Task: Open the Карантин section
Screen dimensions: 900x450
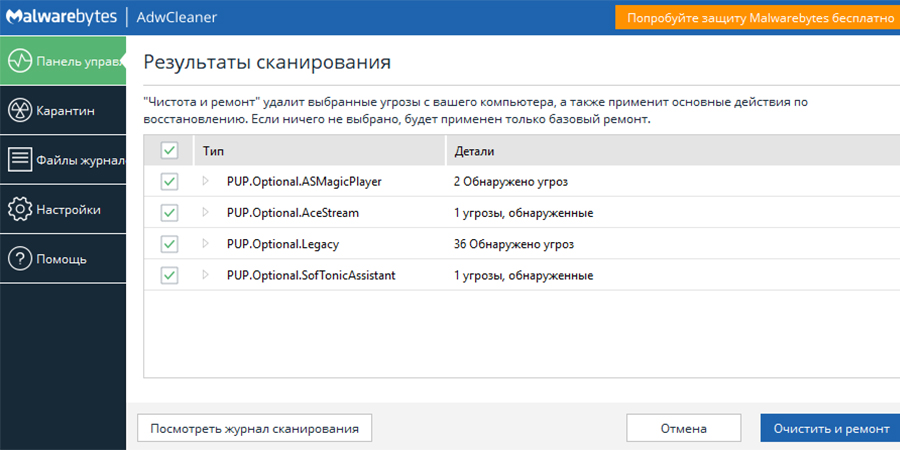Action: click(x=63, y=110)
